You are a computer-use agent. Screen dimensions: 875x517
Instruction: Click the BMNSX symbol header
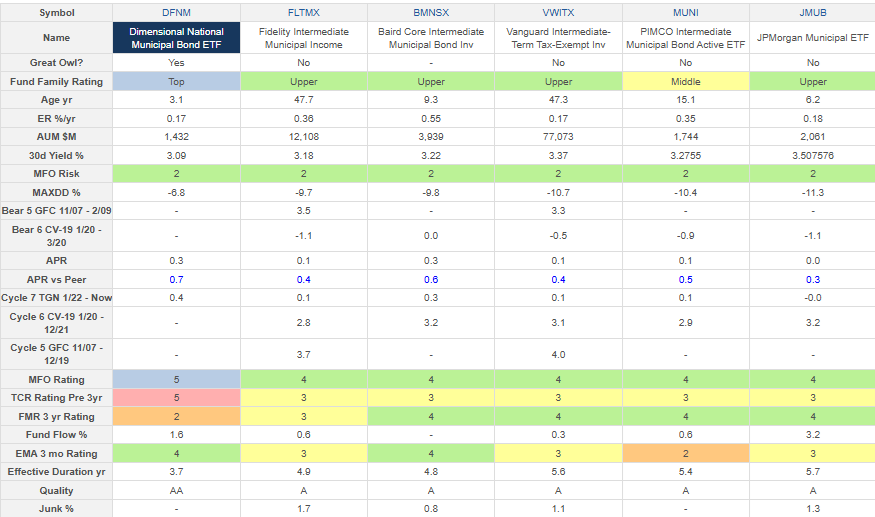[430, 12]
